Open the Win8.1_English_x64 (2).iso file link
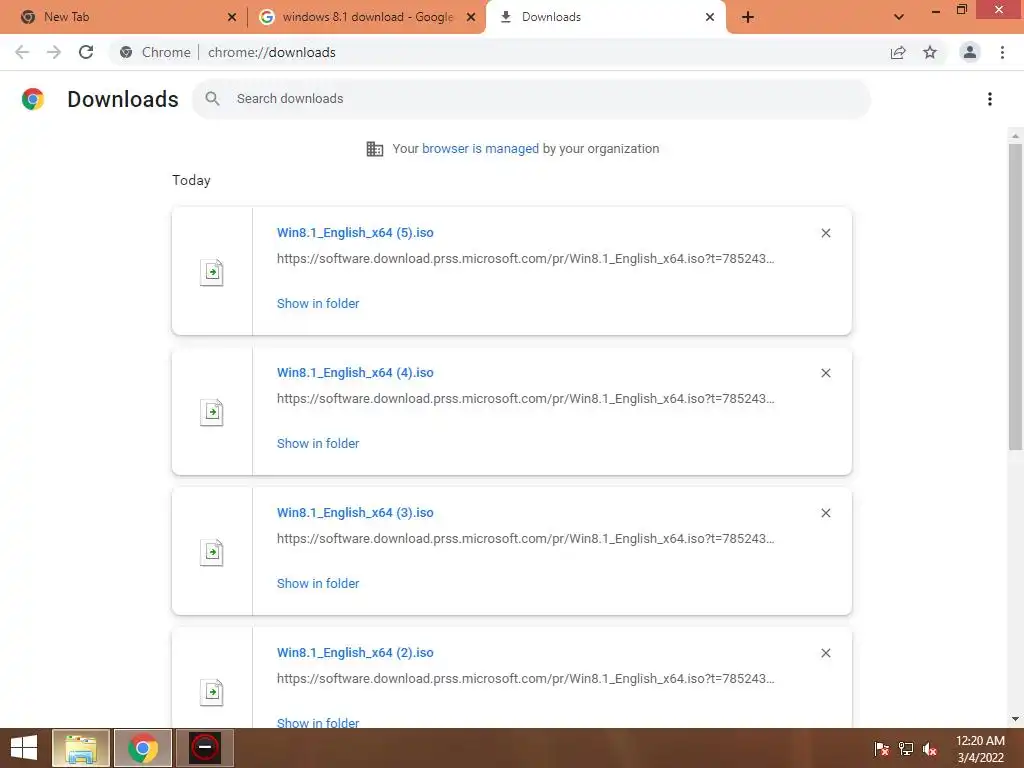 355,652
